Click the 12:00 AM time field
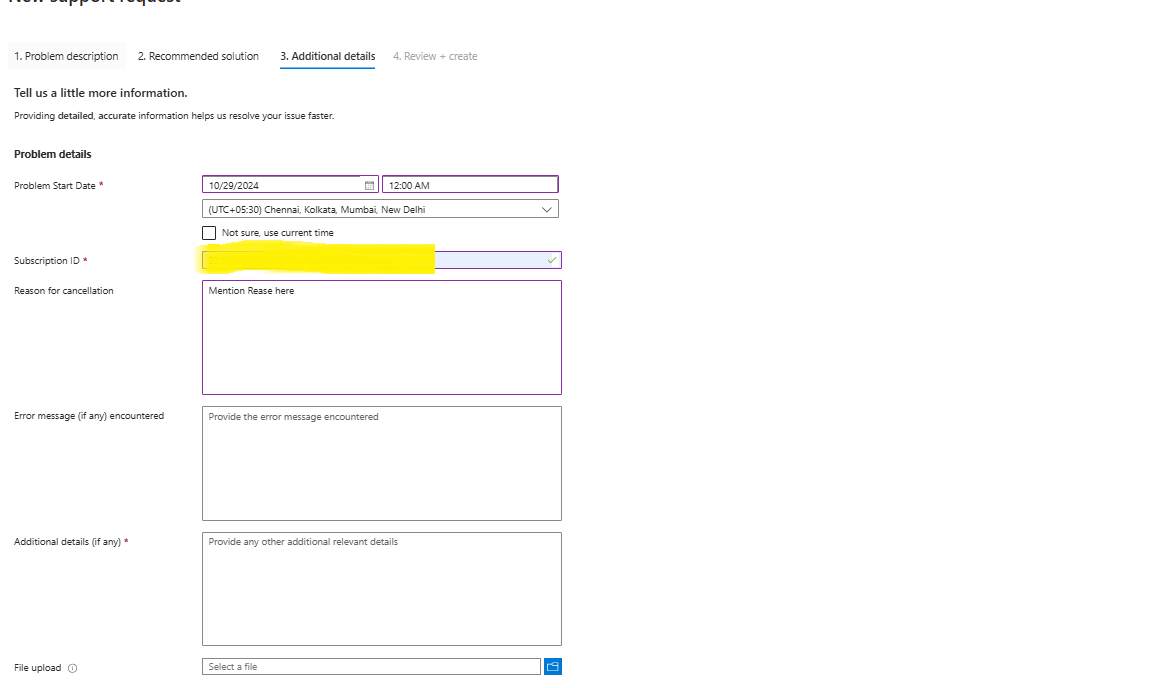This screenshot has height=688, width=1152. click(470, 184)
